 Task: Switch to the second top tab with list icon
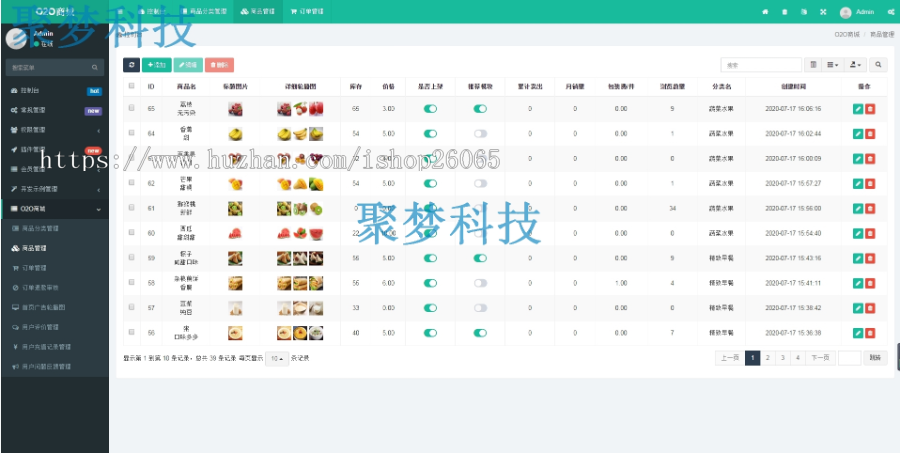pyautogui.click(x=204, y=11)
